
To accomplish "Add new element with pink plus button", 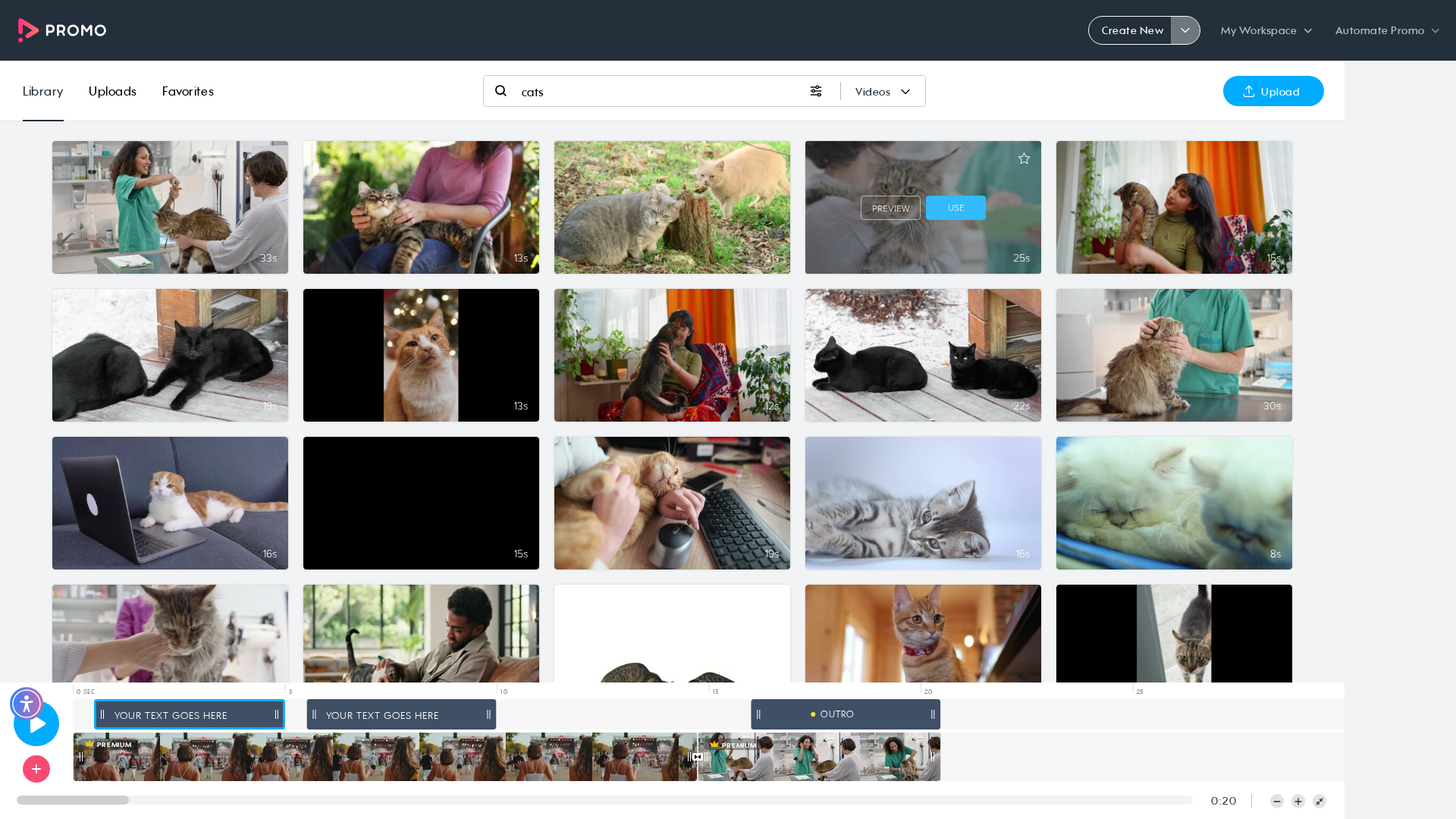I will 36,769.
